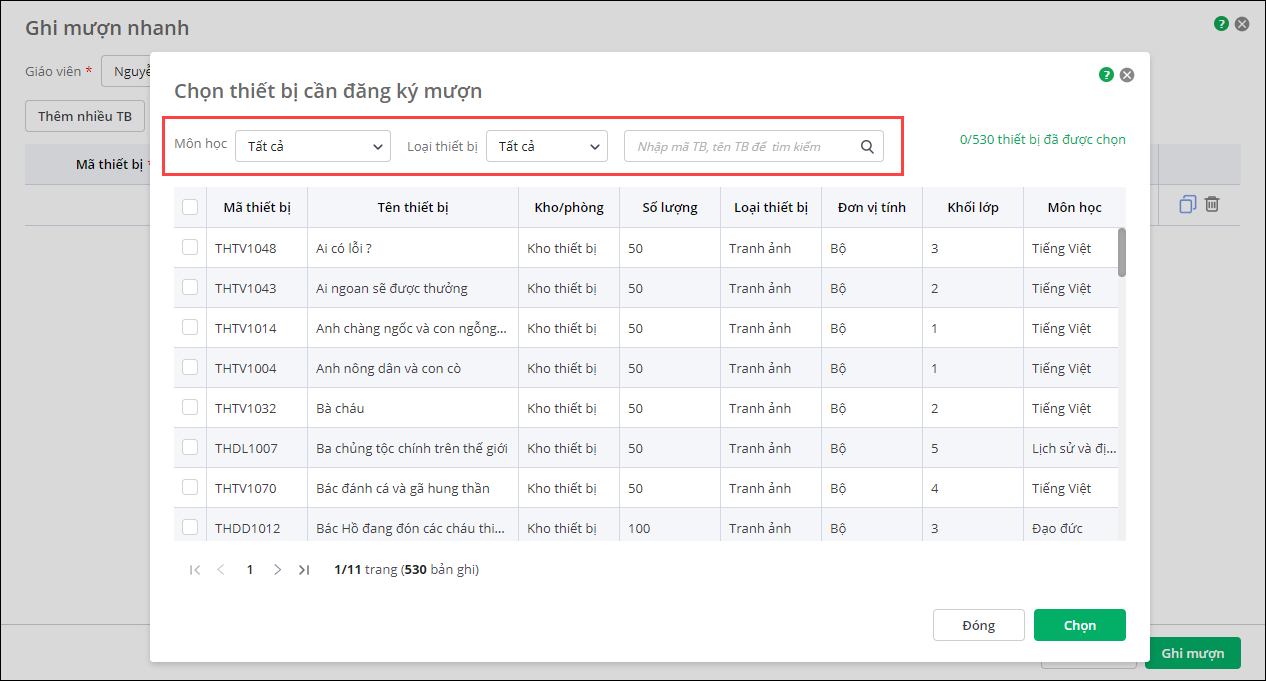Click the trash delete icon
Screen dimensions: 1266x681
pyautogui.click(x=1212, y=204)
